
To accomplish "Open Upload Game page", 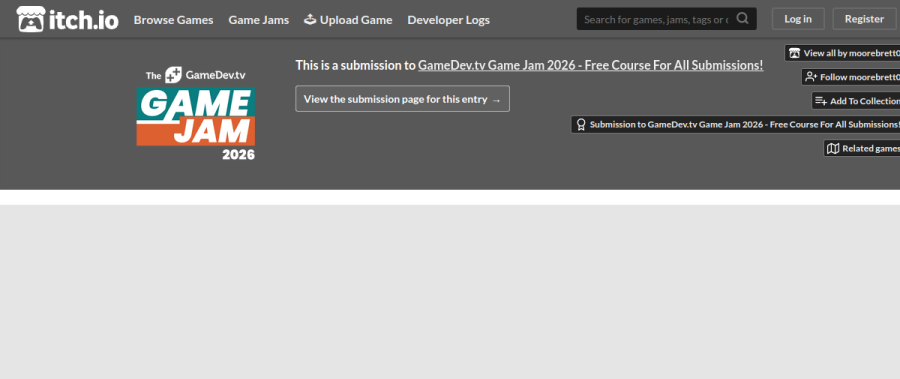I will [x=348, y=20].
